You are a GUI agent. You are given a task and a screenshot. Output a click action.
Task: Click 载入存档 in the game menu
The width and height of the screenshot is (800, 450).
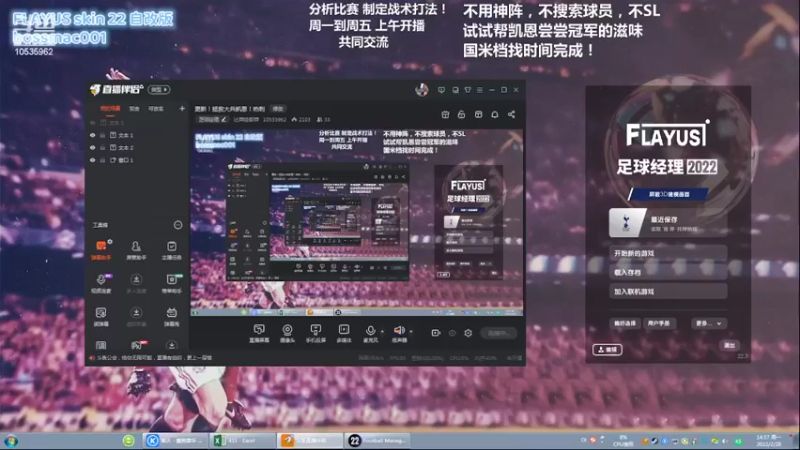[x=667, y=272]
